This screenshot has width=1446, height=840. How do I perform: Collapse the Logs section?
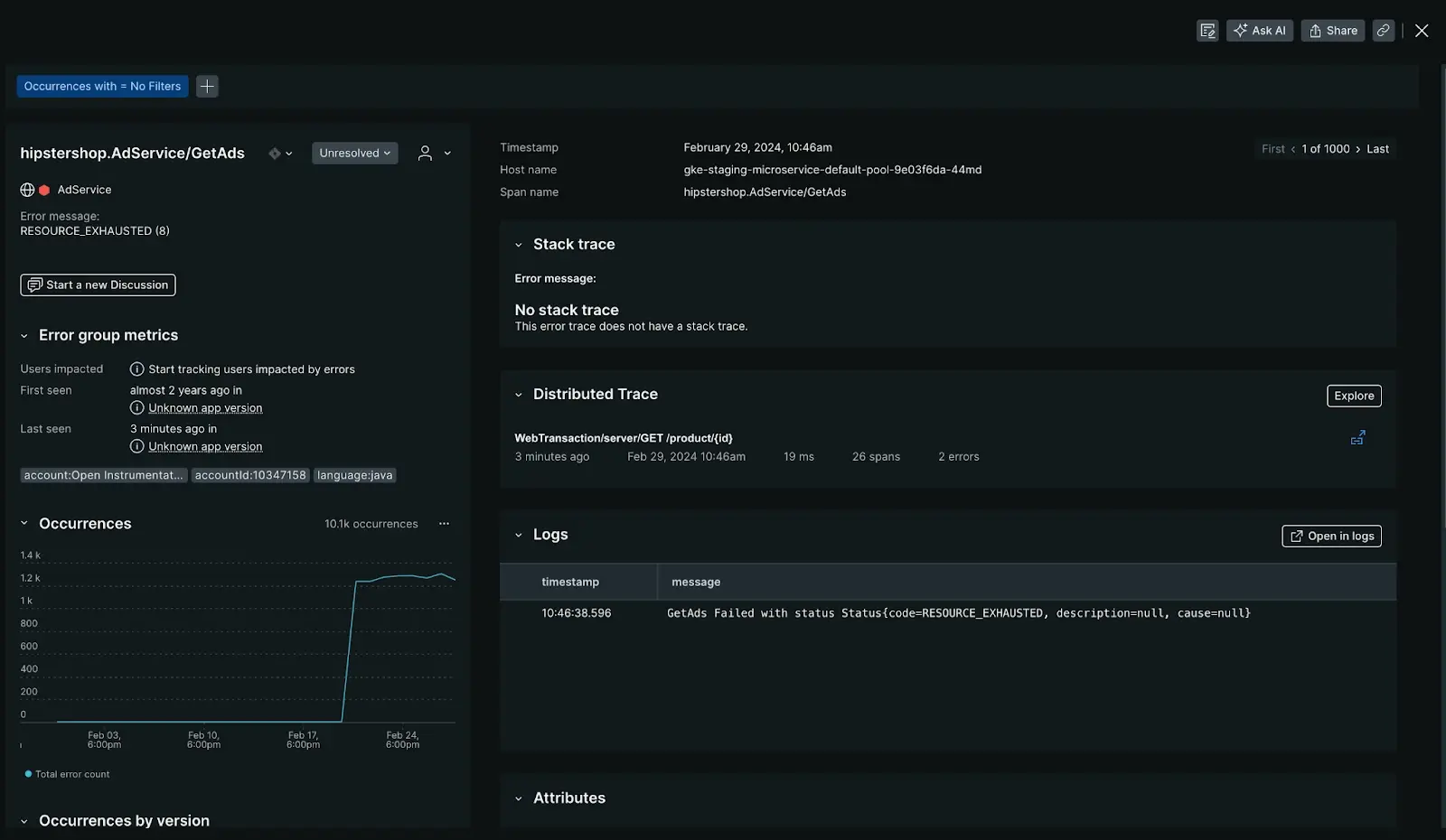(519, 536)
